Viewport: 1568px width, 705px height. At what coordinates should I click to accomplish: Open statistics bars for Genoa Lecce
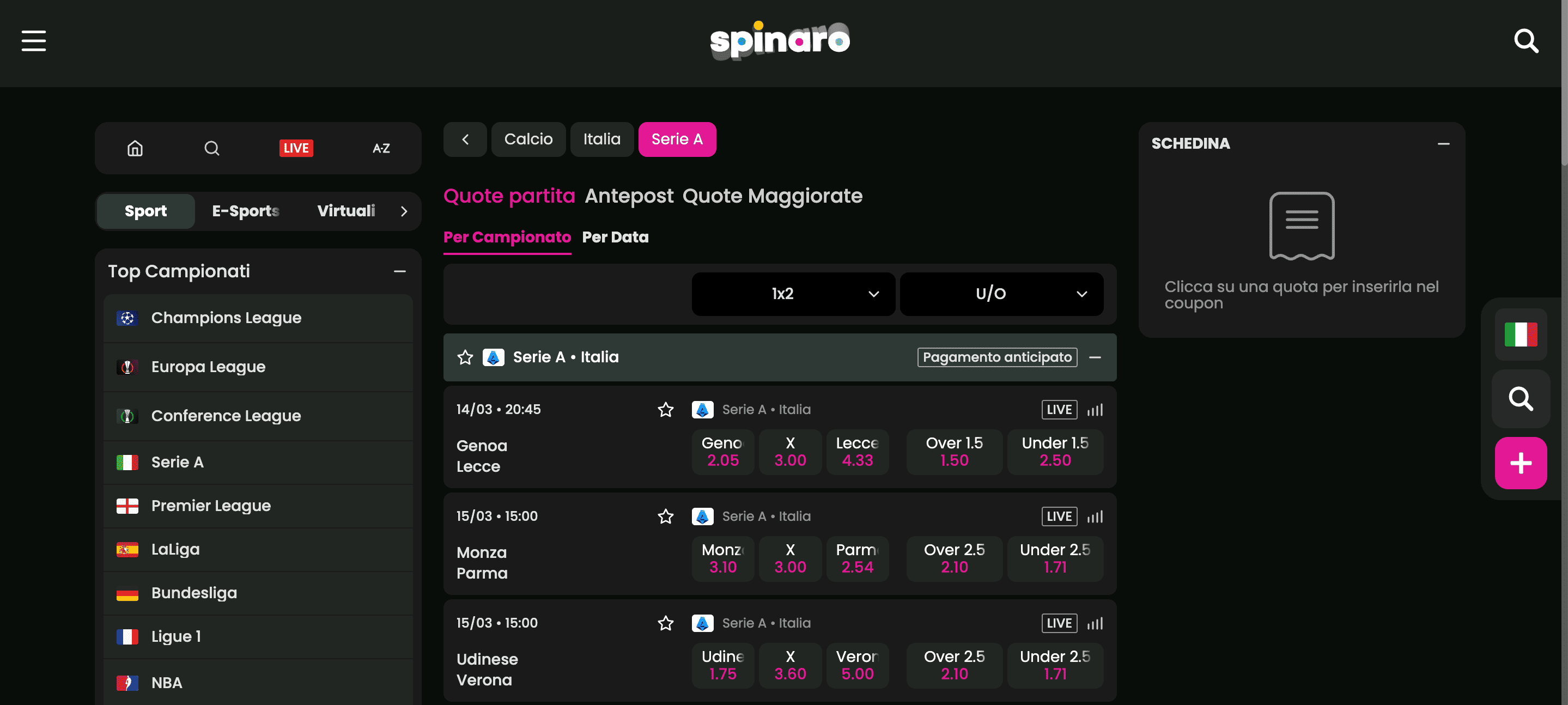click(1095, 410)
